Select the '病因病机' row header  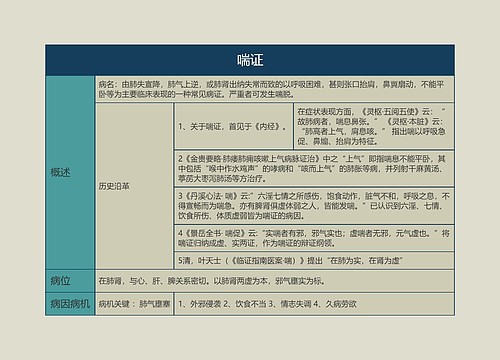click(x=70, y=304)
